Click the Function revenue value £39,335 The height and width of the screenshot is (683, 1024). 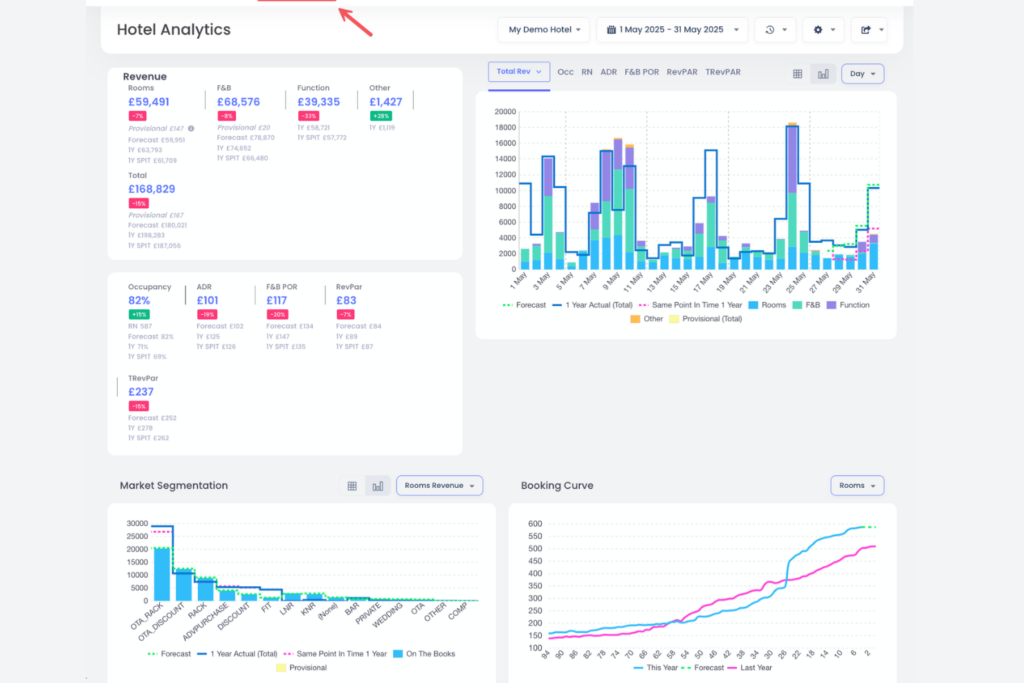pyautogui.click(x=319, y=102)
